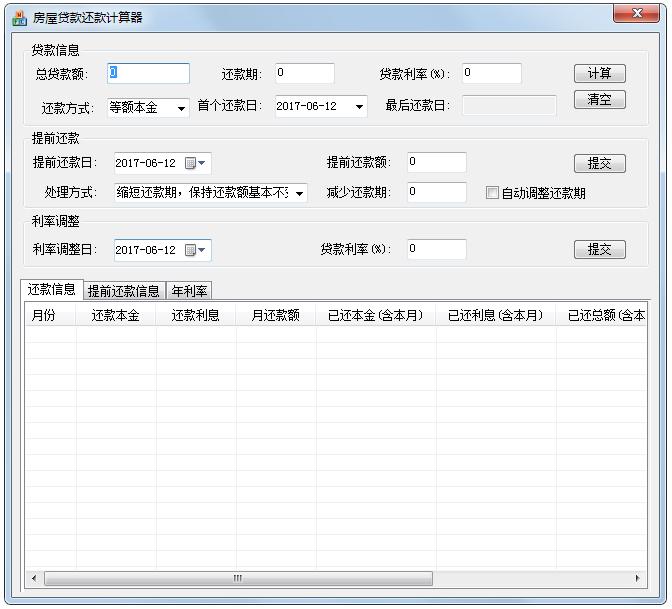Select the 还款信息 tab
The image size is (672, 609).
click(51, 290)
